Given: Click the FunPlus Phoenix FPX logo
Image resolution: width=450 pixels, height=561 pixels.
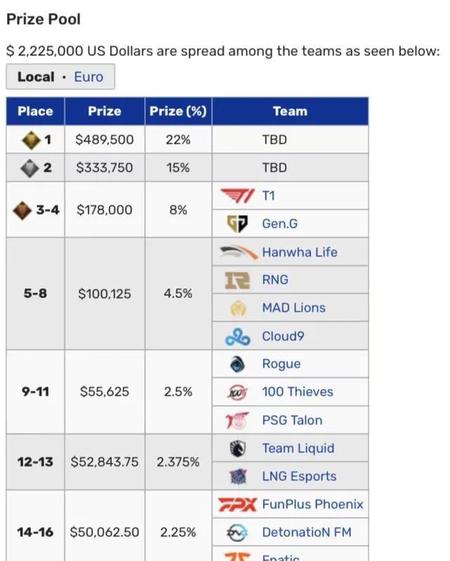Looking at the screenshot, I should pos(238,504).
